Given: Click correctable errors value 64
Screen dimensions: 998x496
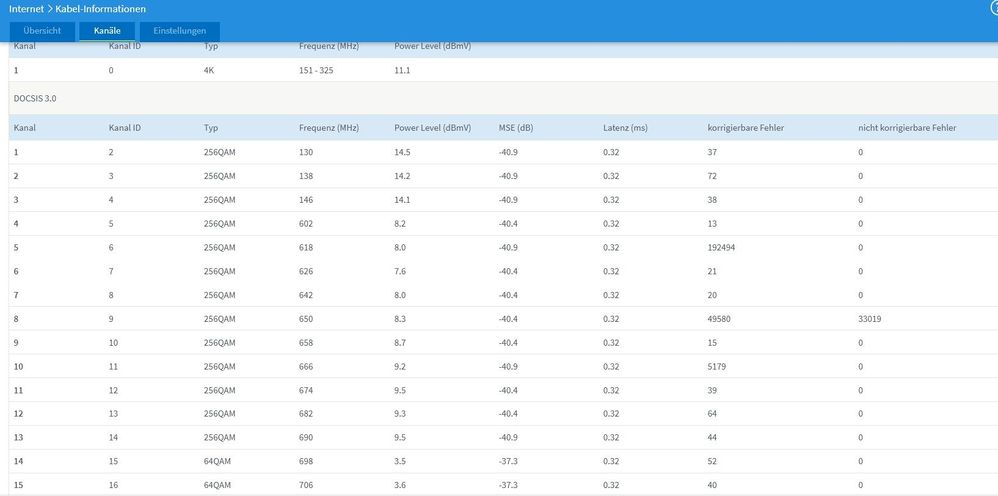Looking at the screenshot, I should tap(712, 414).
